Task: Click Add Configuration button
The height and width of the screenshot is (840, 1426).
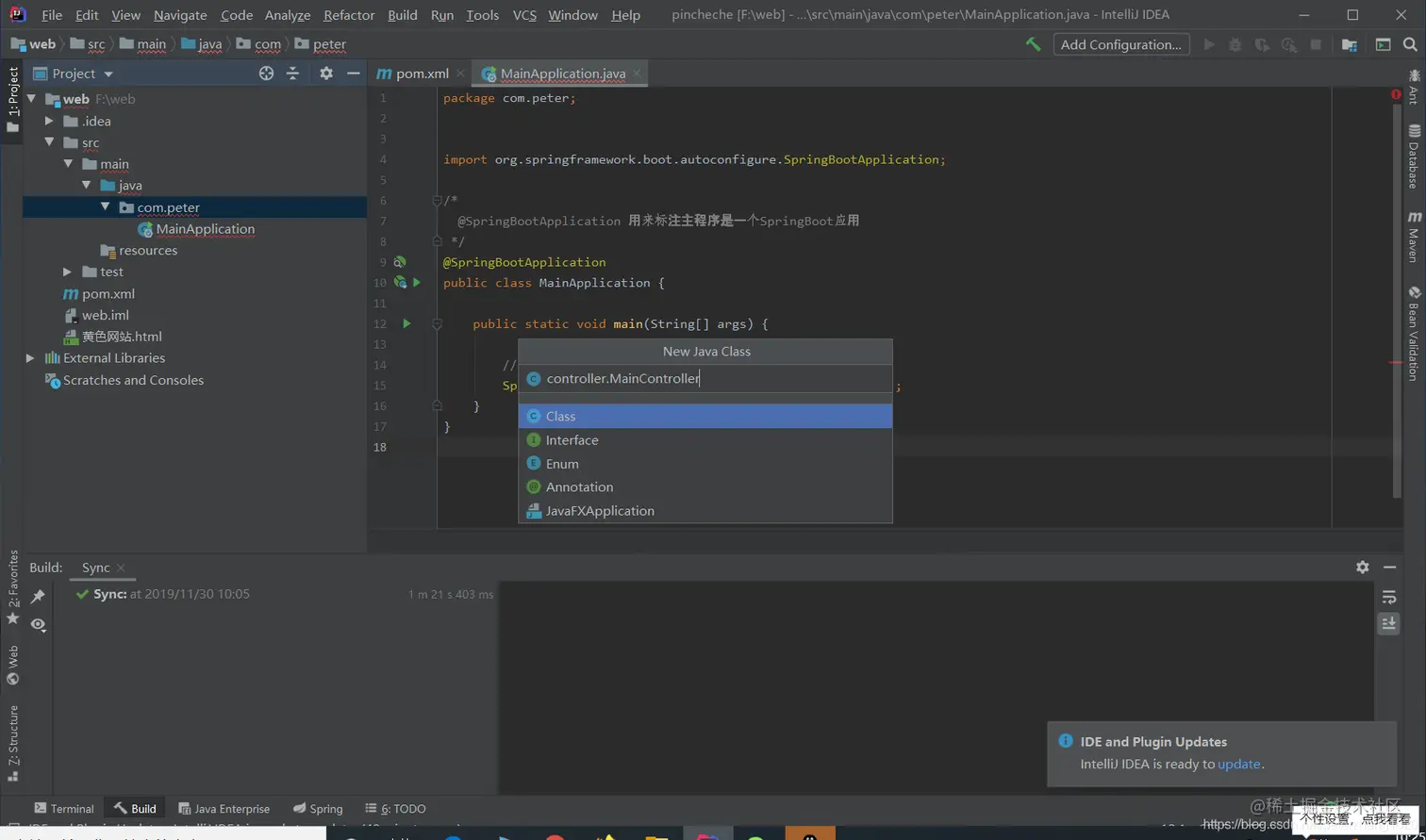Action: pos(1120,44)
